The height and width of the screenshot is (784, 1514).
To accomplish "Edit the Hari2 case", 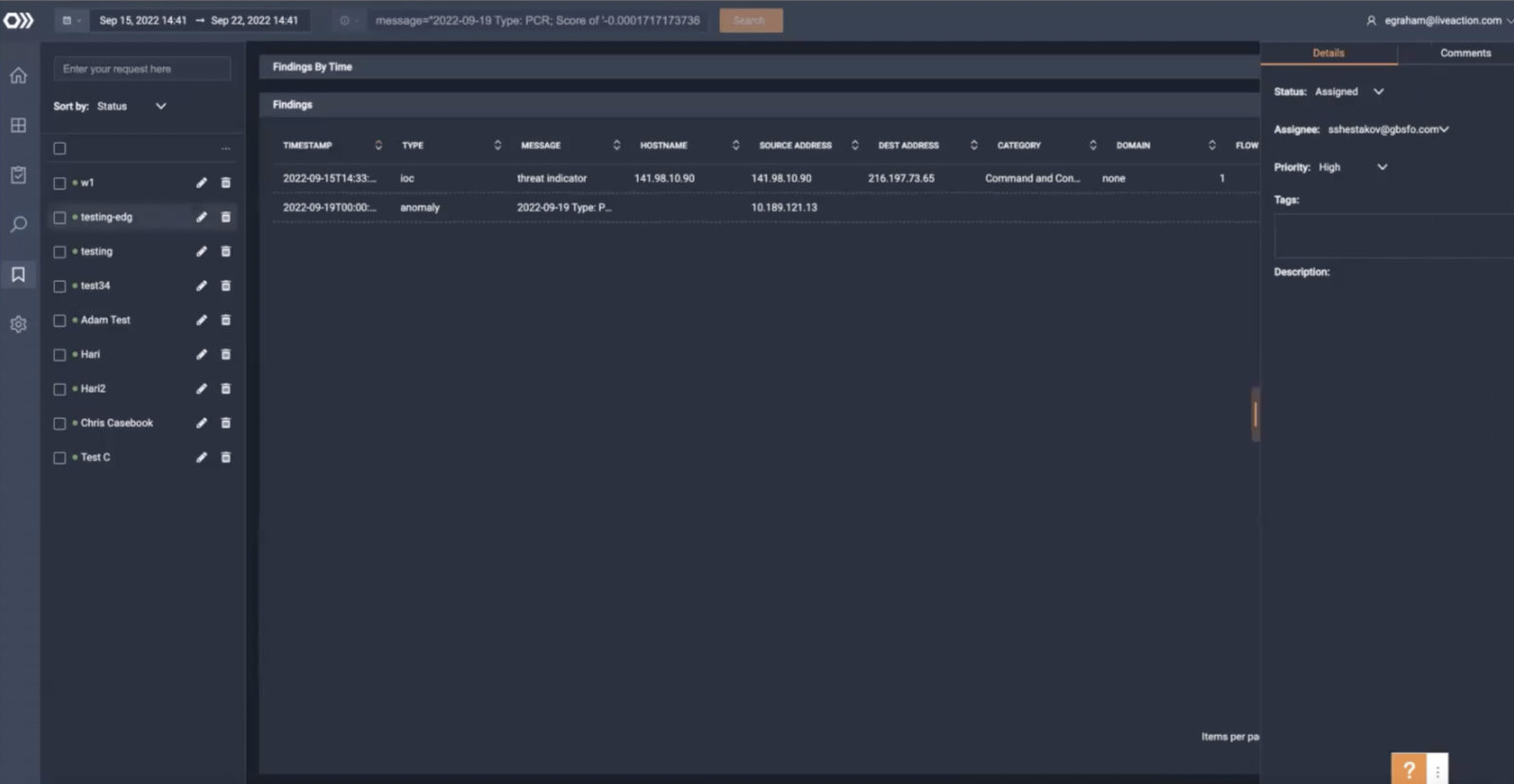I will click(x=202, y=389).
